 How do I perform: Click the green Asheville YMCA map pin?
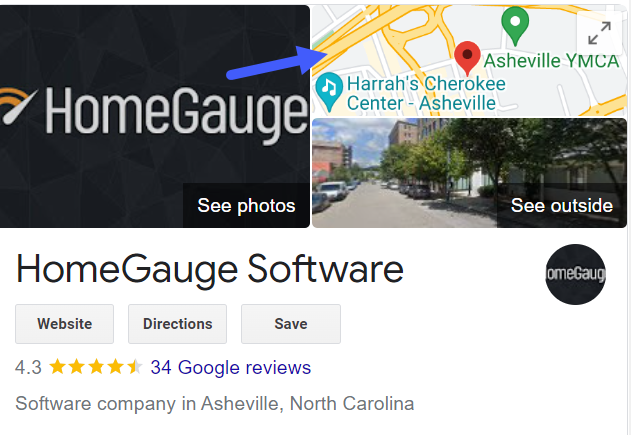click(515, 26)
